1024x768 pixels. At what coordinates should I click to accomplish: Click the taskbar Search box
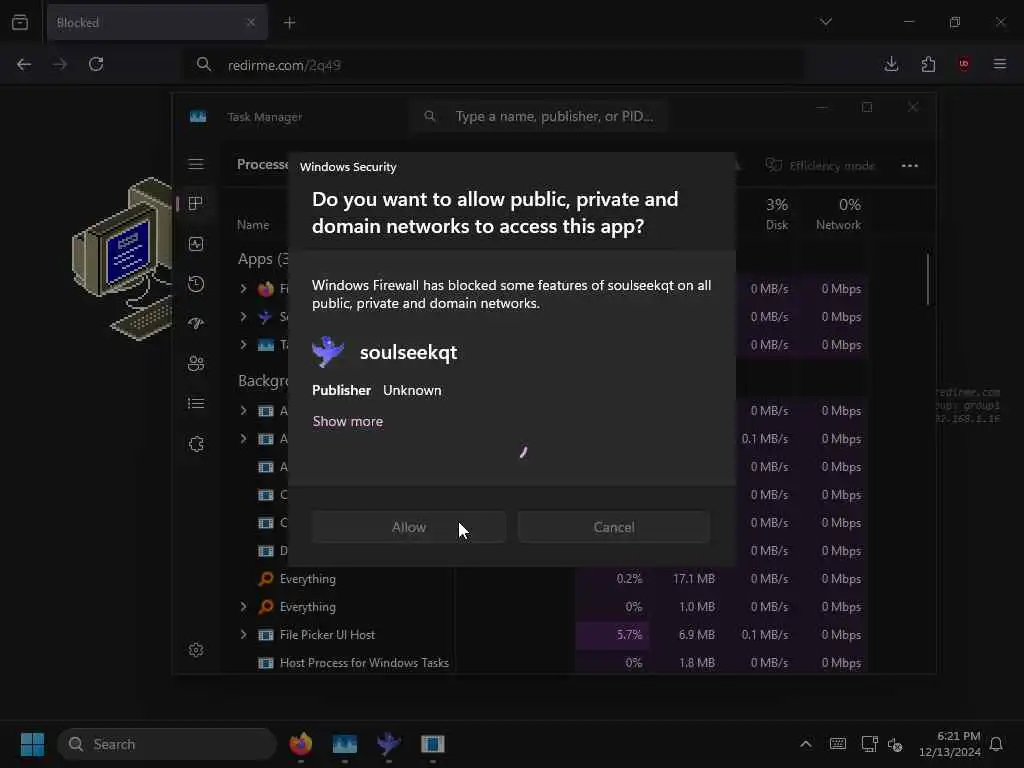pyautogui.click(x=167, y=744)
